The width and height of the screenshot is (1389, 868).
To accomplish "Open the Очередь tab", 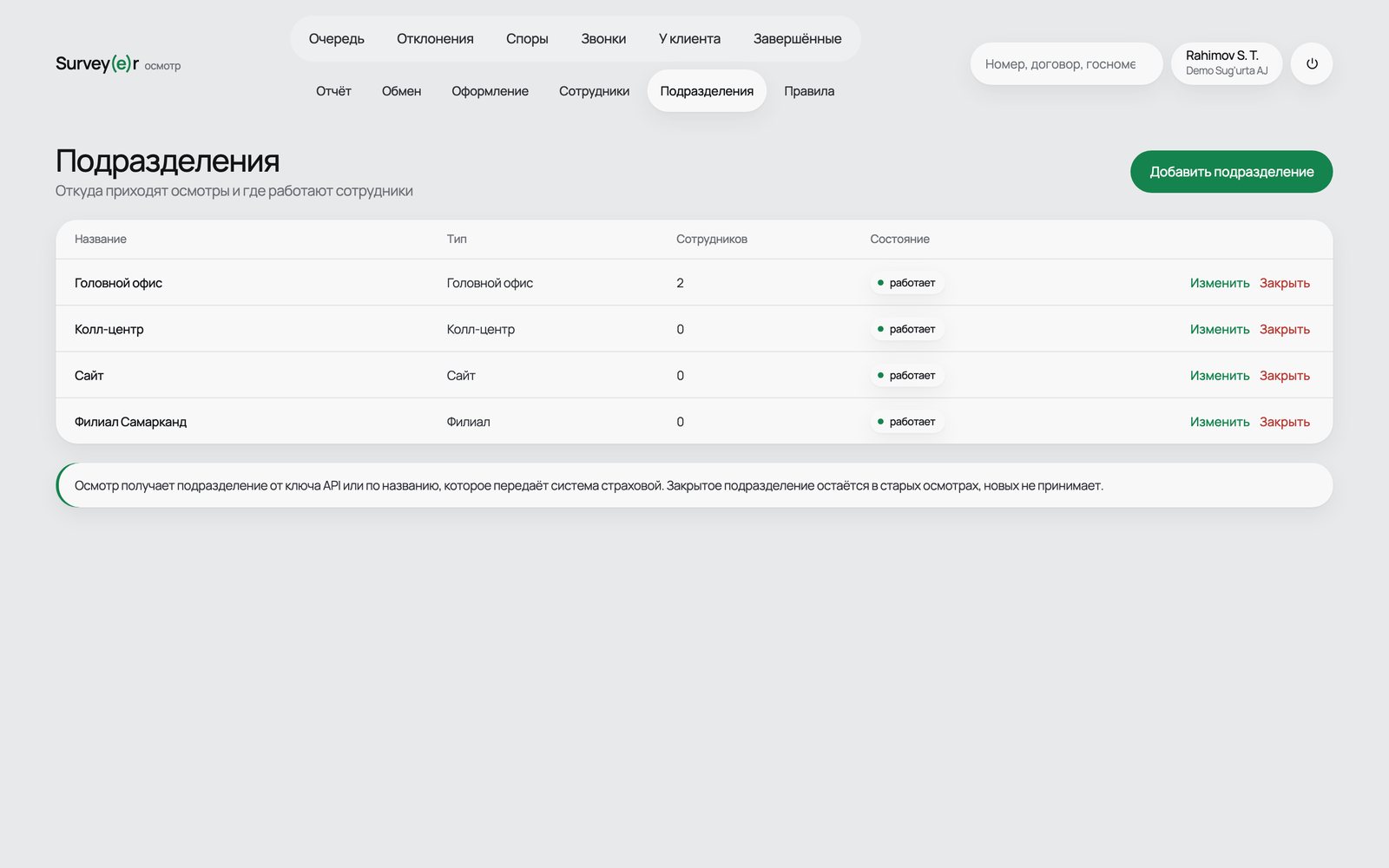I will click(337, 38).
